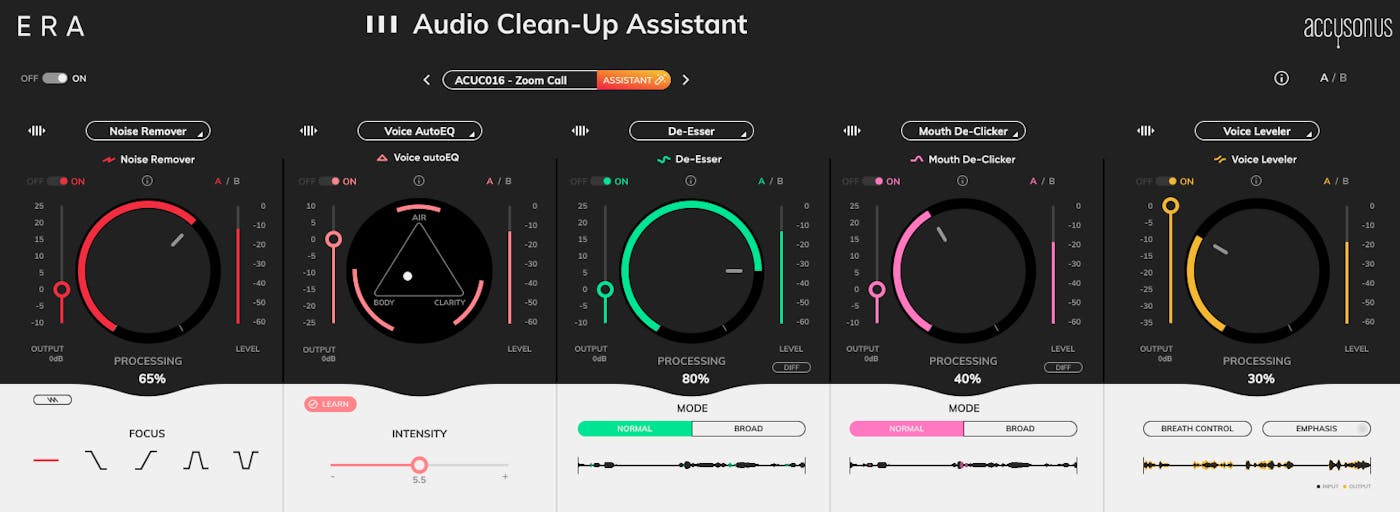Click the Voice Leveler waveform display
The image size is (1400, 512).
click(1257, 465)
